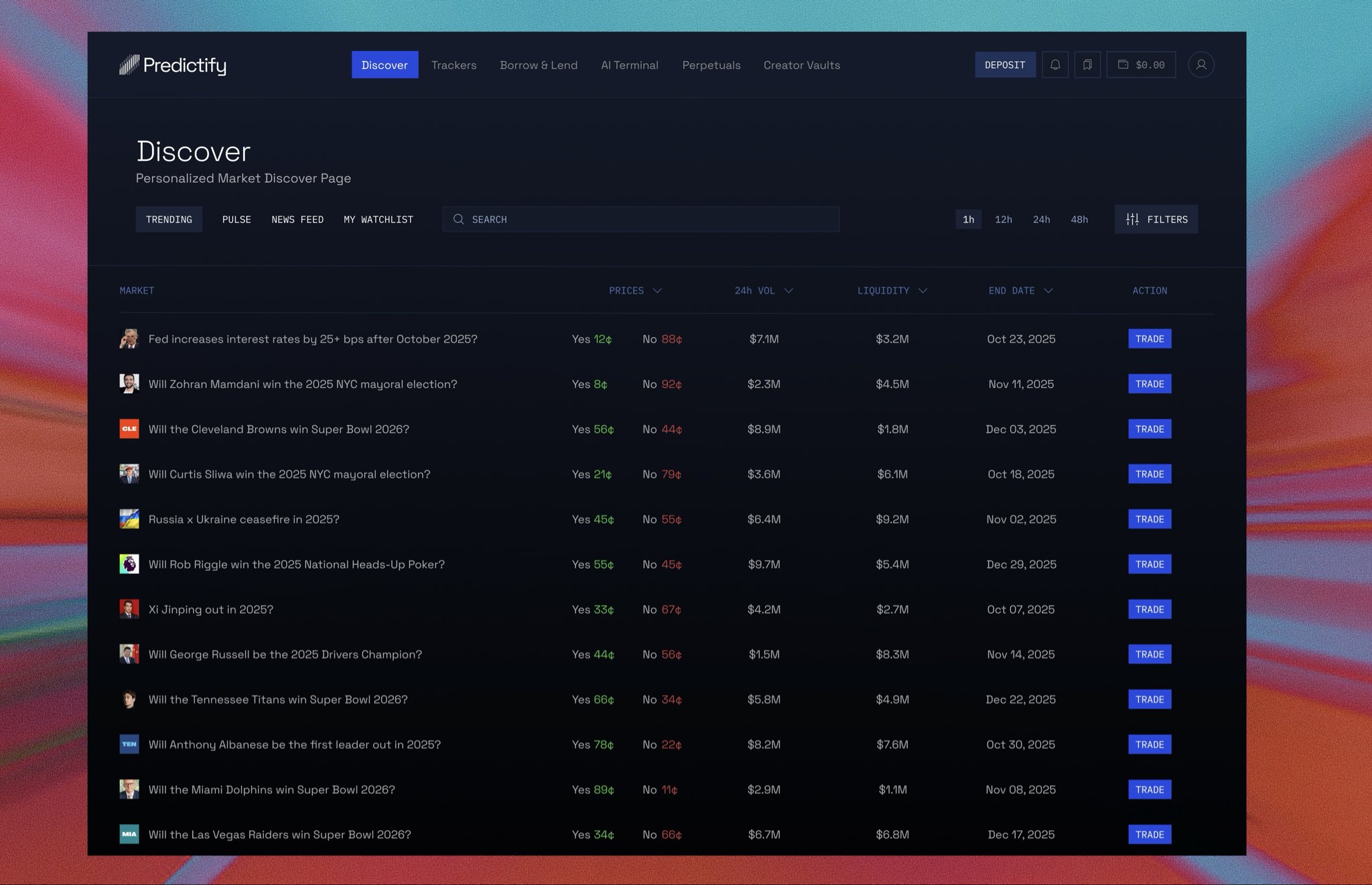Screen dimensions: 1372x885
Task: Click the Cleveland Browns team logo
Action: (129, 429)
